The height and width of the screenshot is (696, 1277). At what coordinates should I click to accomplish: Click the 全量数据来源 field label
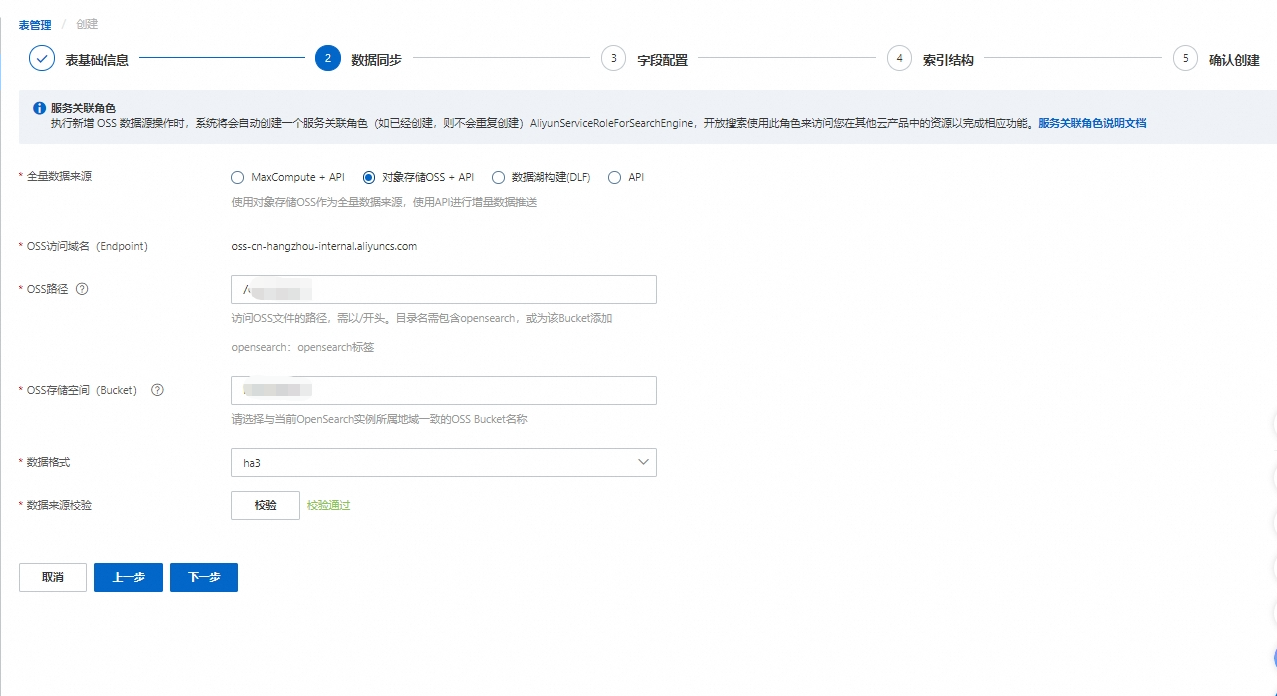(x=59, y=176)
